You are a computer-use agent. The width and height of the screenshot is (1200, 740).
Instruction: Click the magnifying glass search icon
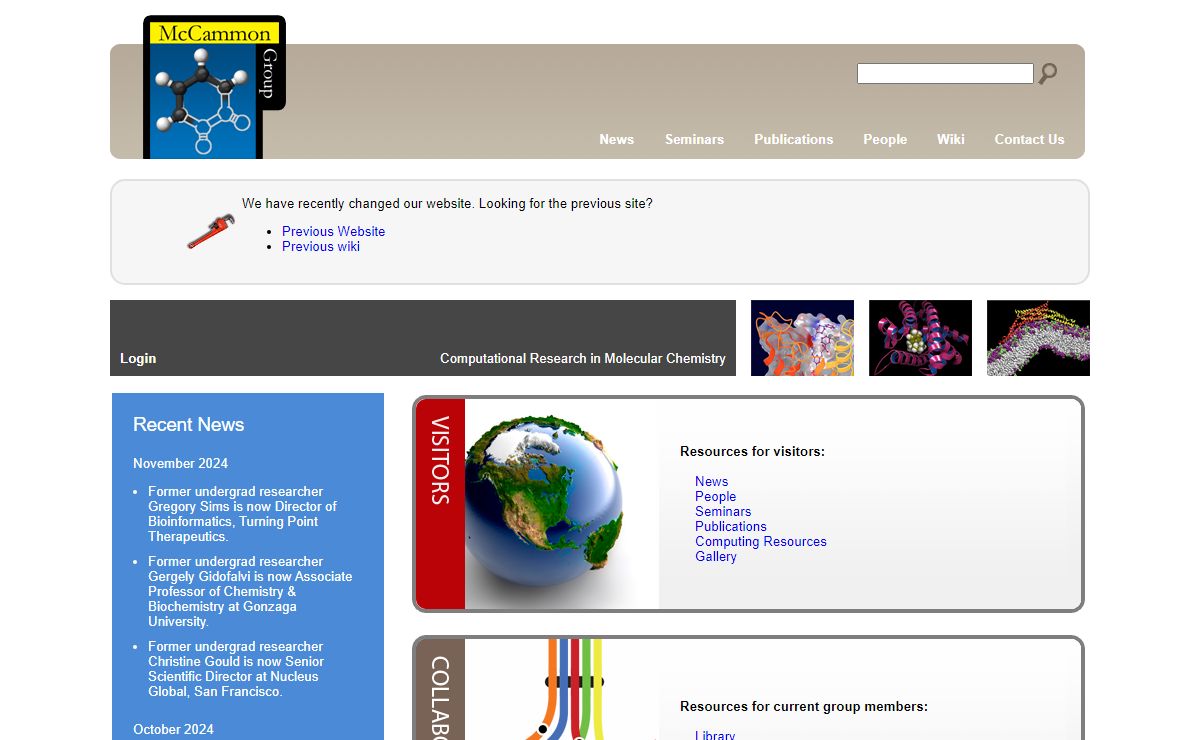[x=1048, y=73]
